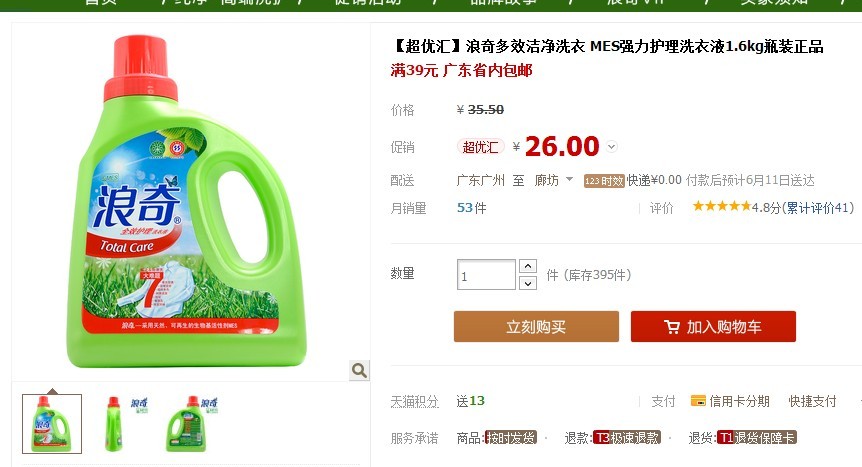Select the back label bottle thumbnail
The image size is (862, 467).
click(x=192, y=424)
